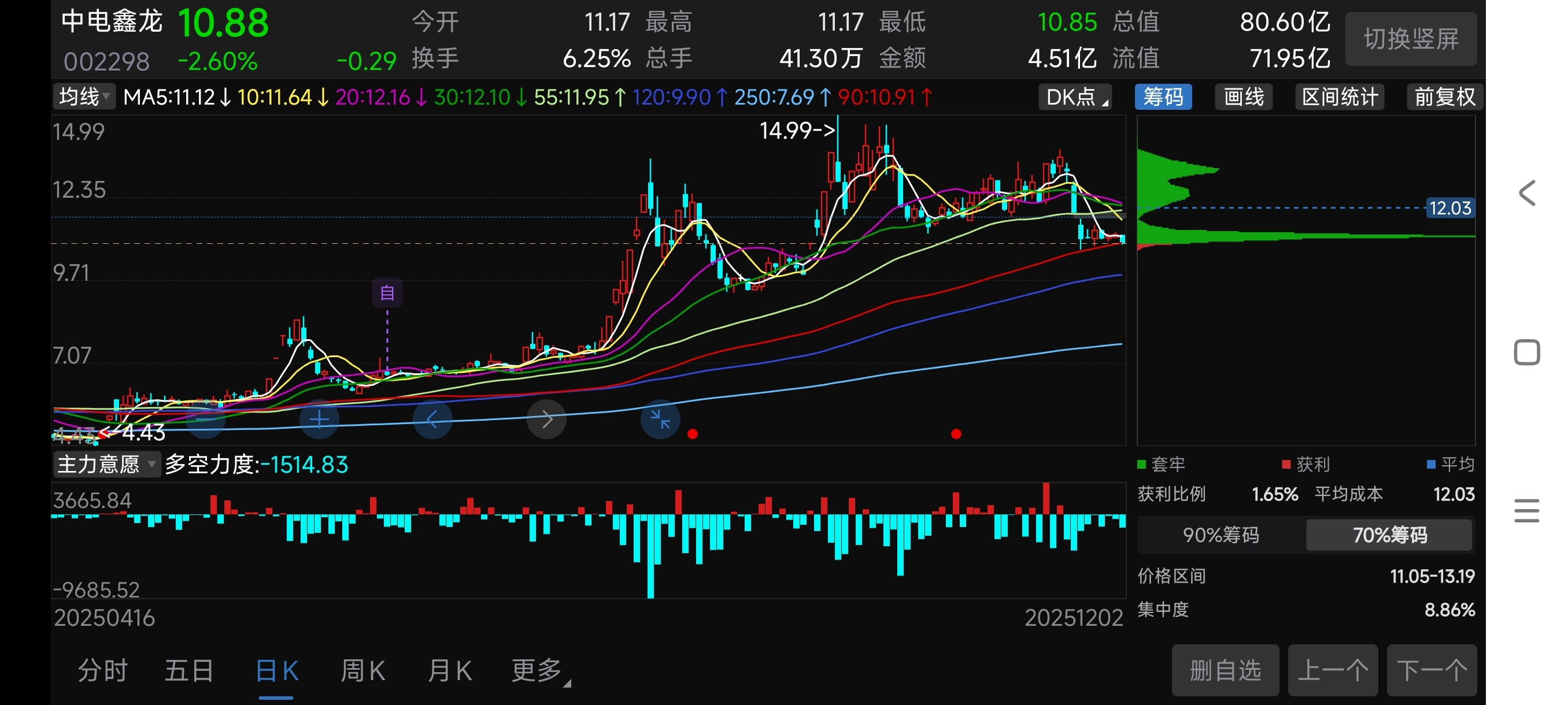Expand the DK点 dropdown
The width and height of the screenshot is (1568, 705).
tap(1075, 97)
